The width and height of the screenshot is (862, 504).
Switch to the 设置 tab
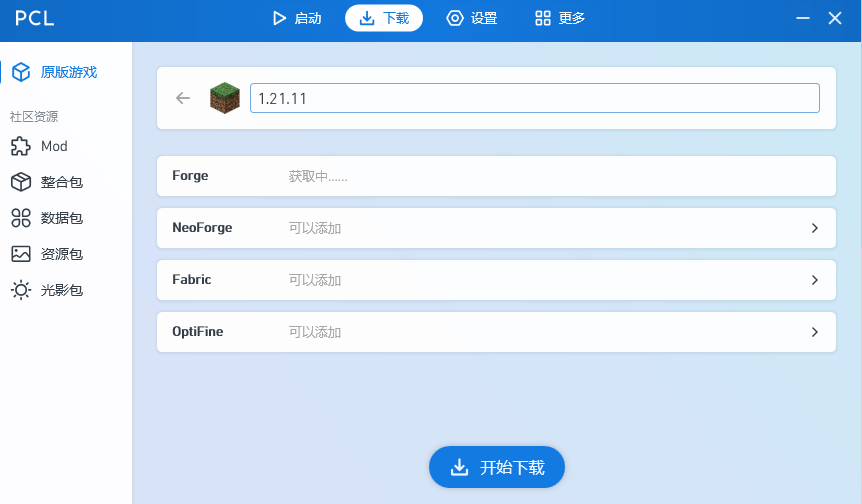(x=472, y=18)
